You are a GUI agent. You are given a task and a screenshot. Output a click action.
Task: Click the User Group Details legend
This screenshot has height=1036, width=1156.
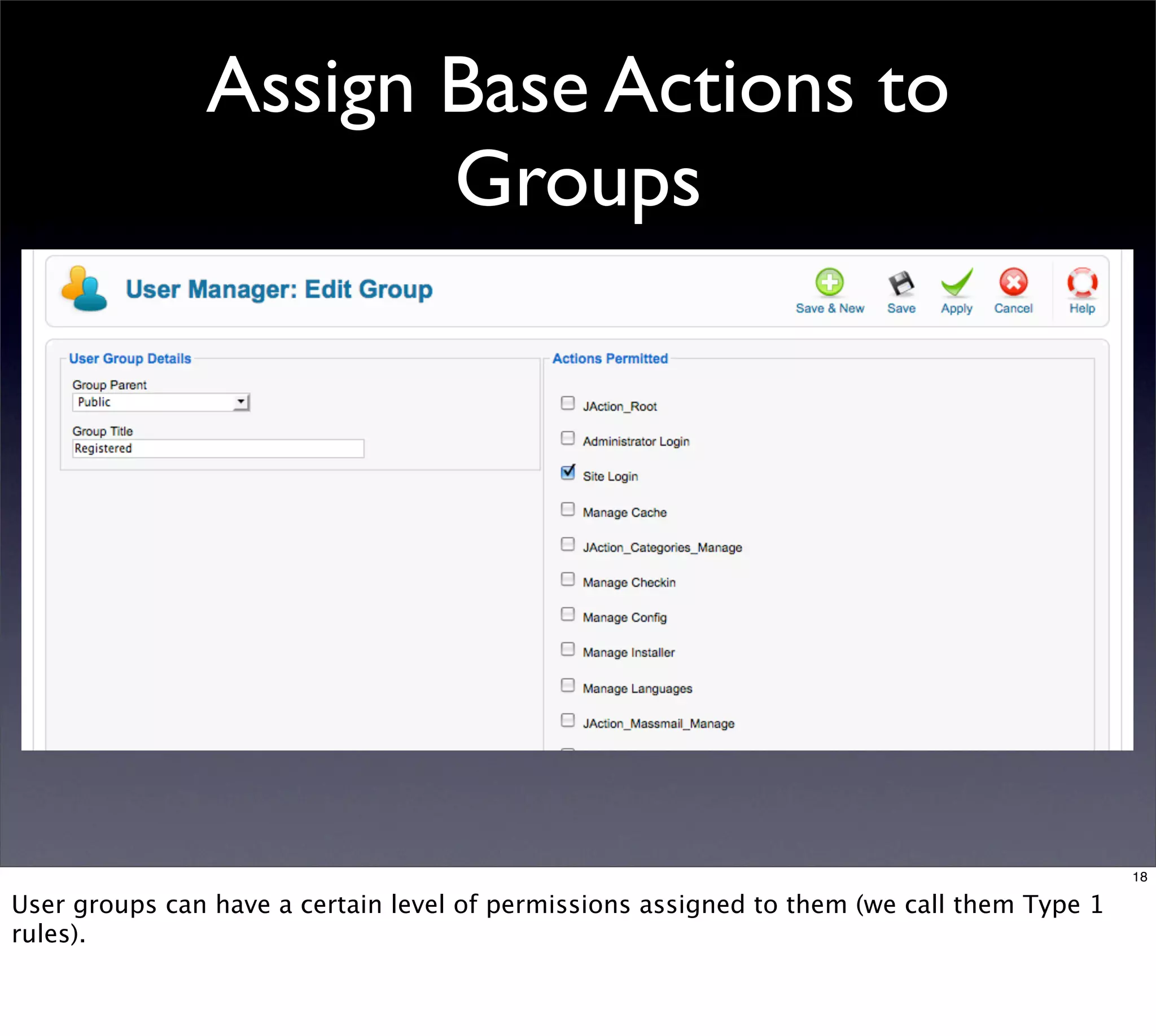point(130,359)
